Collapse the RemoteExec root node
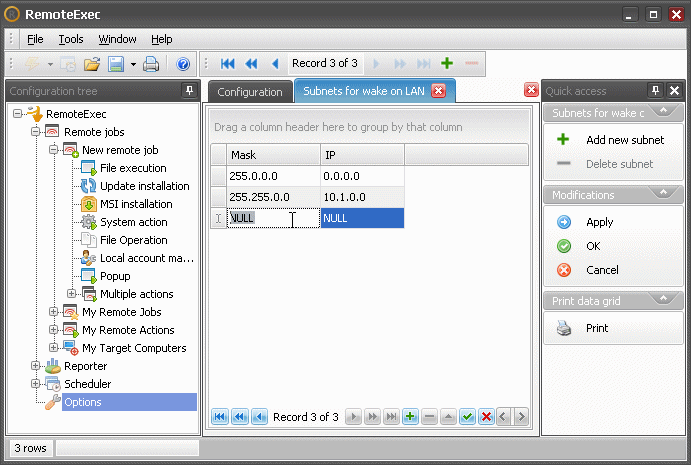The image size is (691, 465). click(18, 114)
